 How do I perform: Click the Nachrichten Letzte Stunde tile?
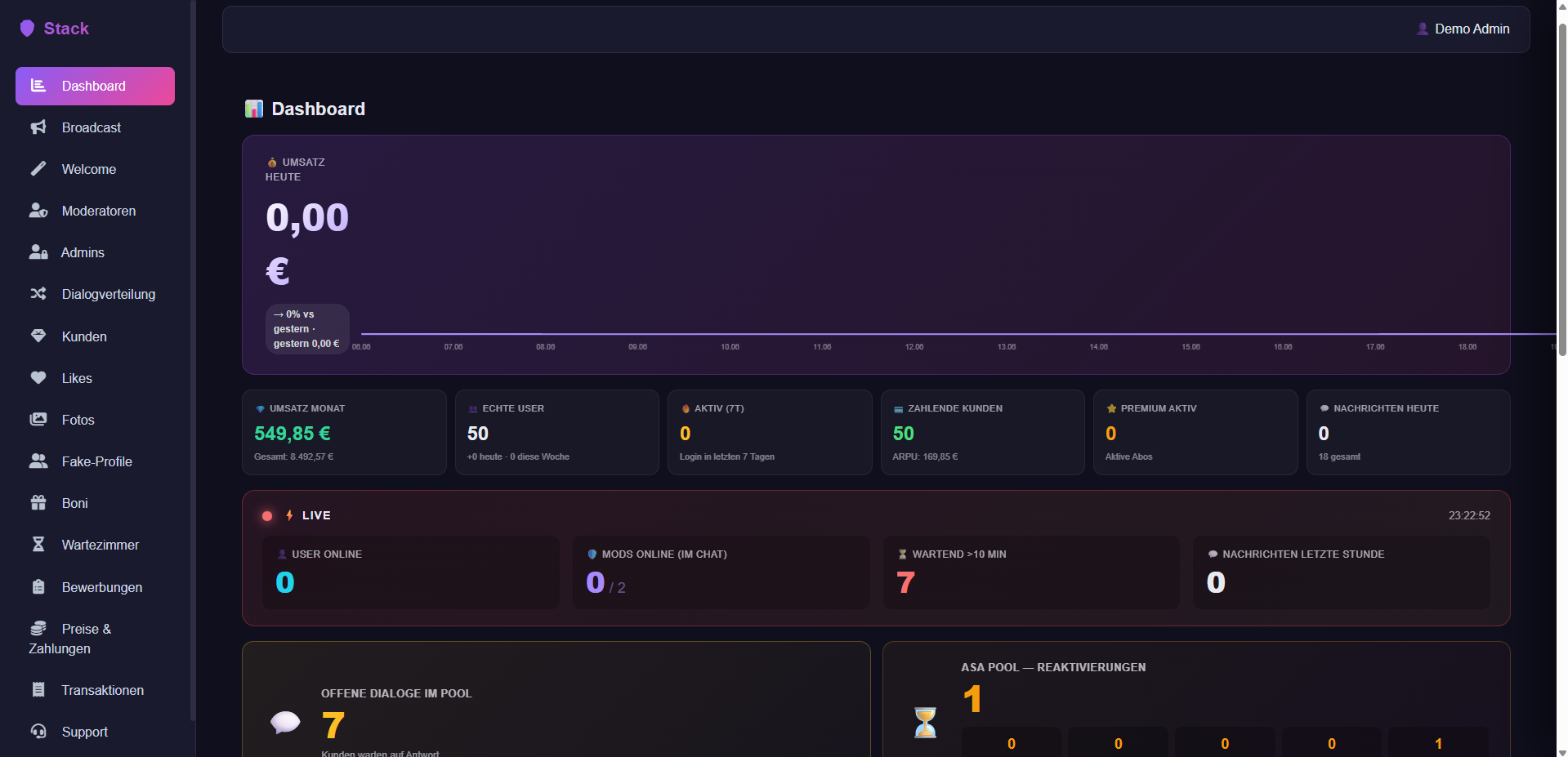click(x=1342, y=572)
